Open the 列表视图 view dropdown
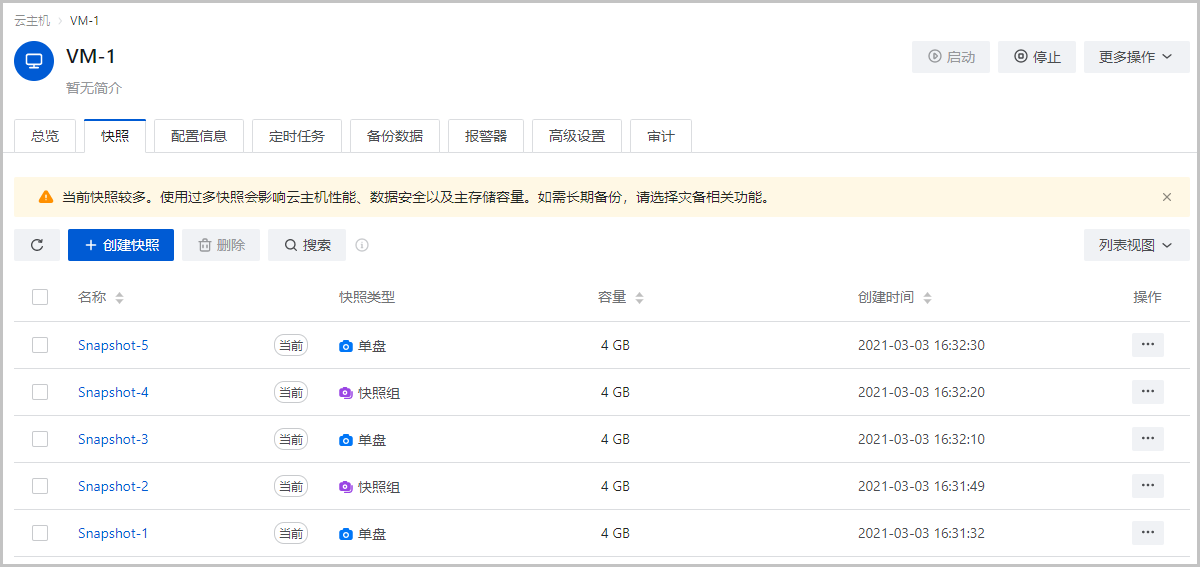Image resolution: width=1200 pixels, height=567 pixels. (1136, 245)
